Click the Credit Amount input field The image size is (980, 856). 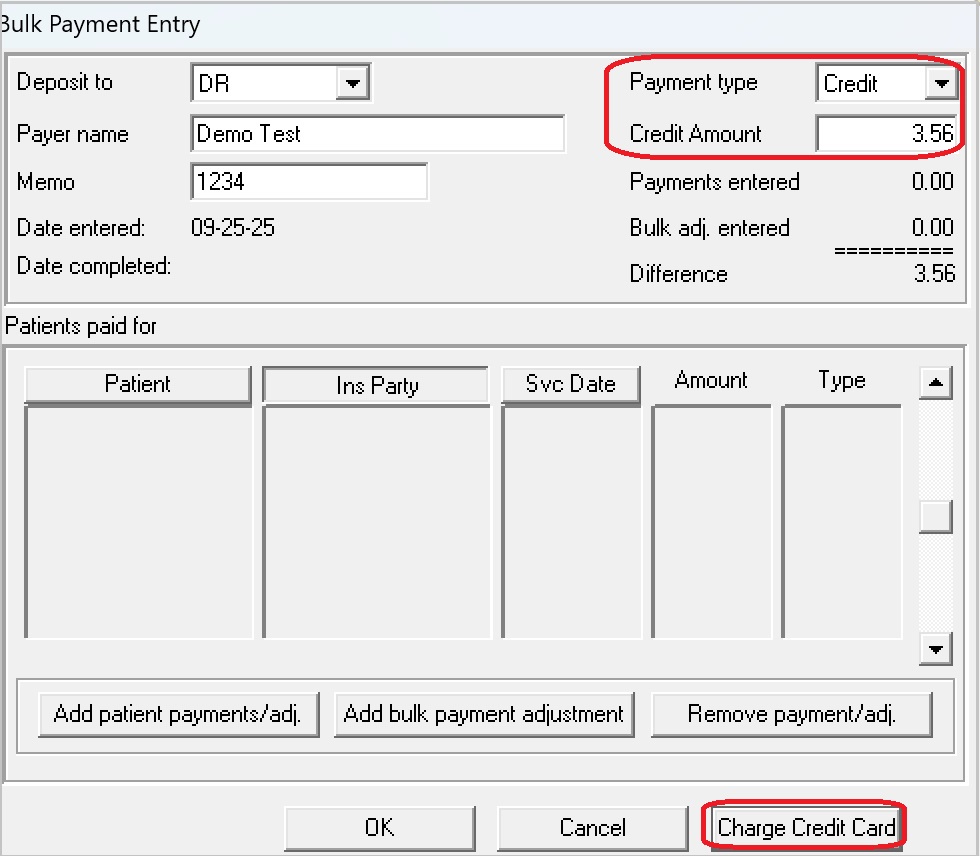885,134
